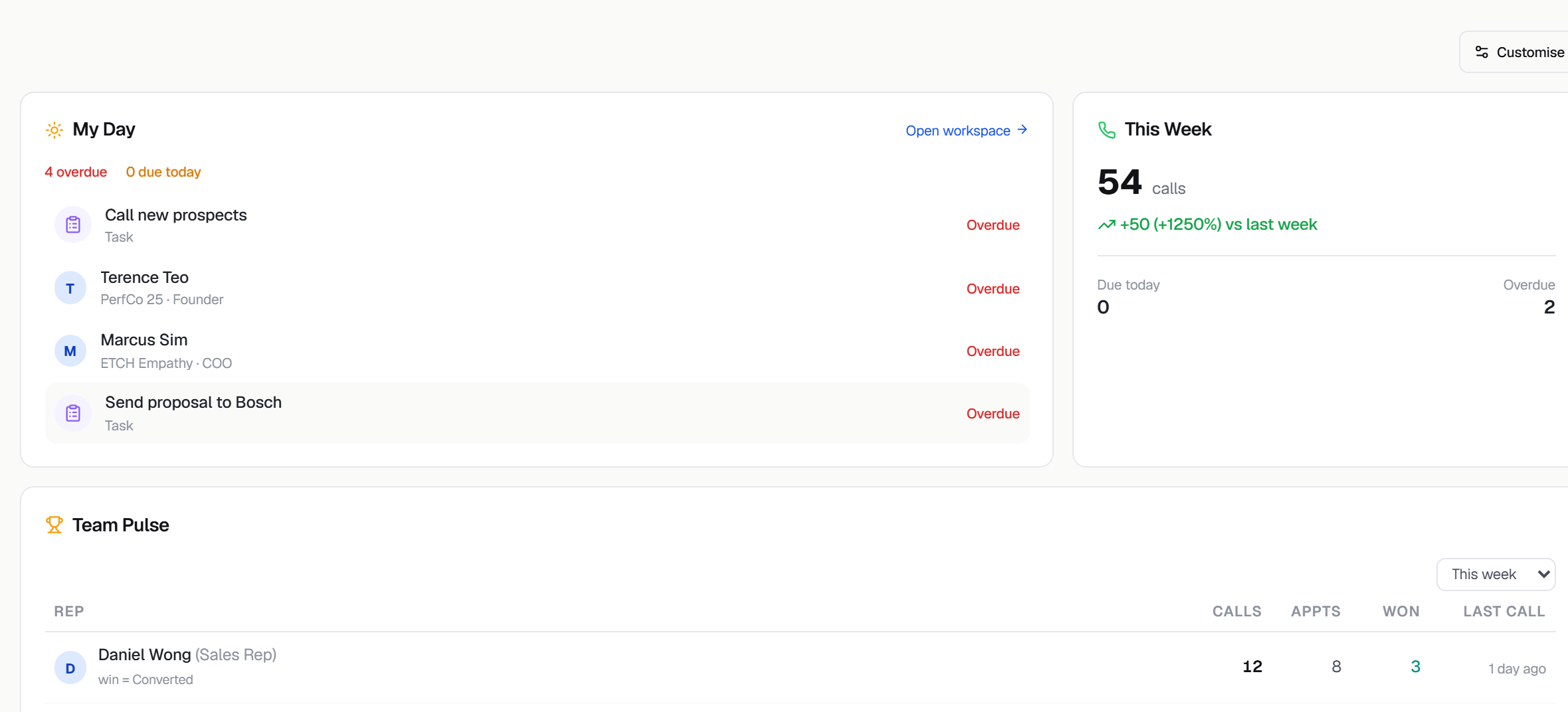The image size is (1568, 712).
Task: Sort by the WON column header
Action: 1401,612
